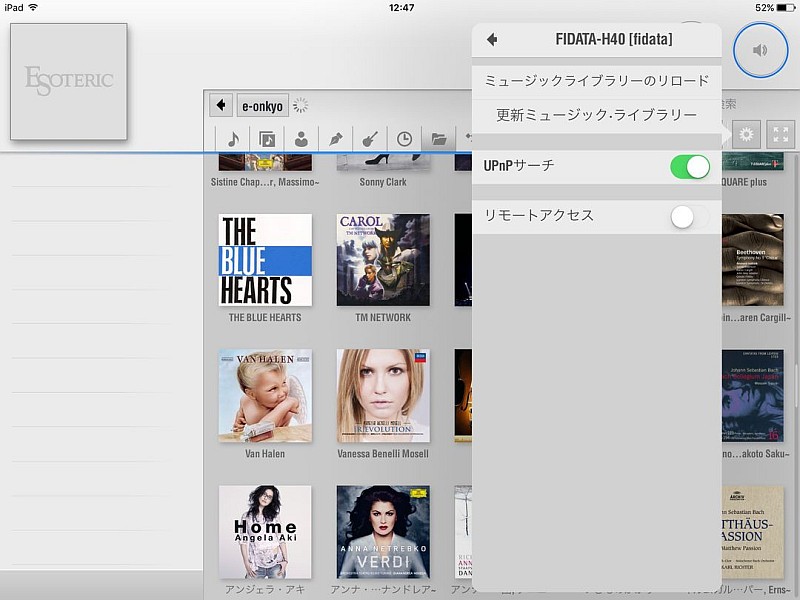Show recently added clock icon
This screenshot has width=800, height=600.
pyautogui.click(x=404, y=139)
